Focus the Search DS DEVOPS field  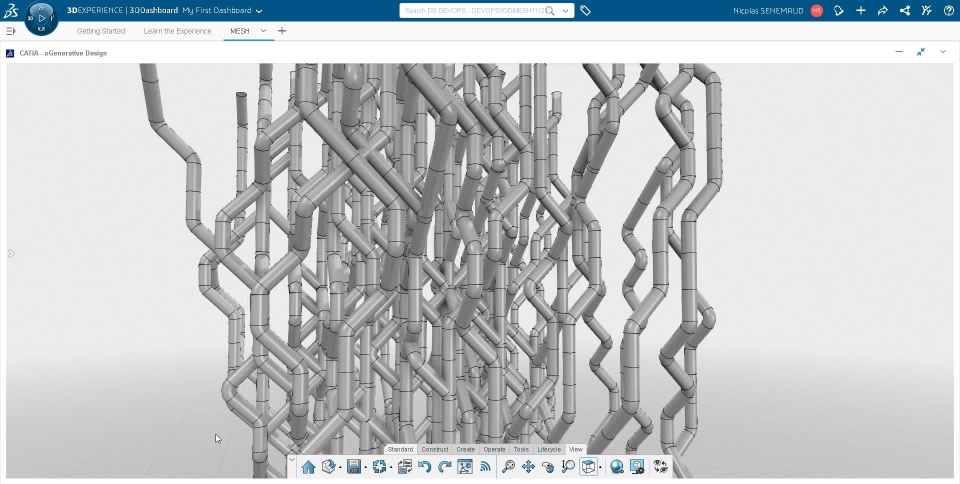pos(474,10)
